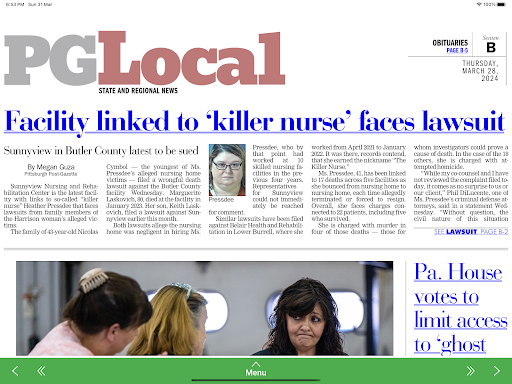Tap the OBITUARIES label

(x=450, y=43)
